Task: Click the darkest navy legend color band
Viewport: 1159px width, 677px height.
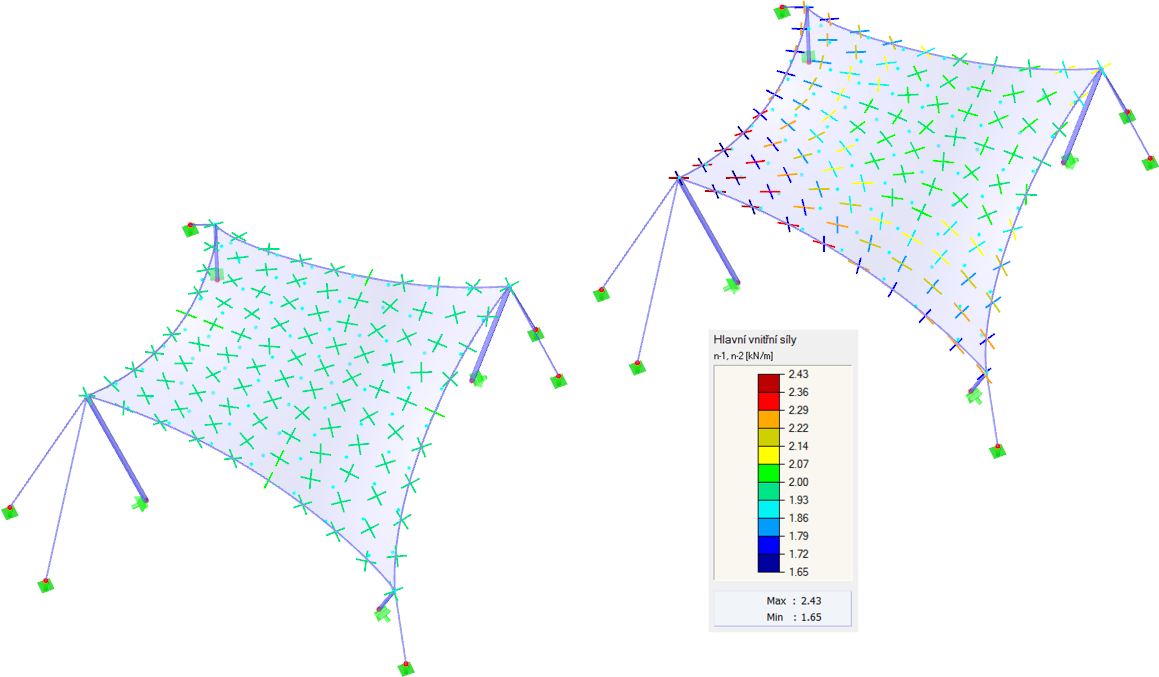Action: click(x=769, y=563)
